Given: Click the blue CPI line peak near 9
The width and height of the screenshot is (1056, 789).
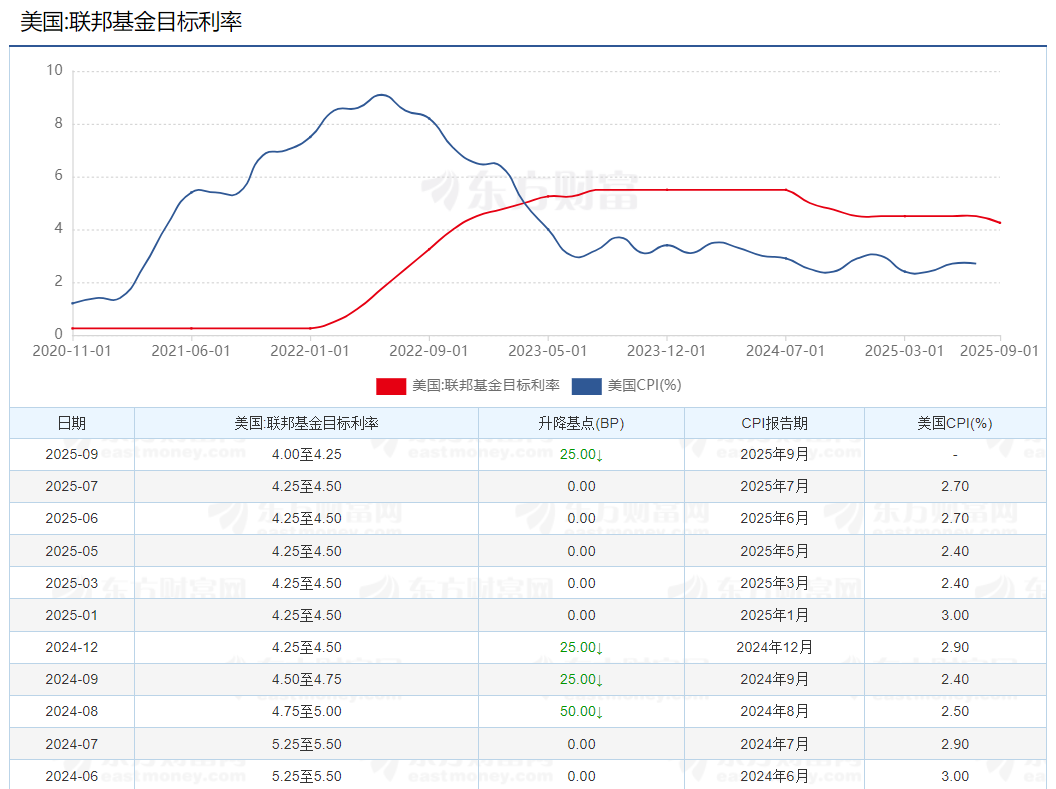Looking at the screenshot, I should (381, 95).
